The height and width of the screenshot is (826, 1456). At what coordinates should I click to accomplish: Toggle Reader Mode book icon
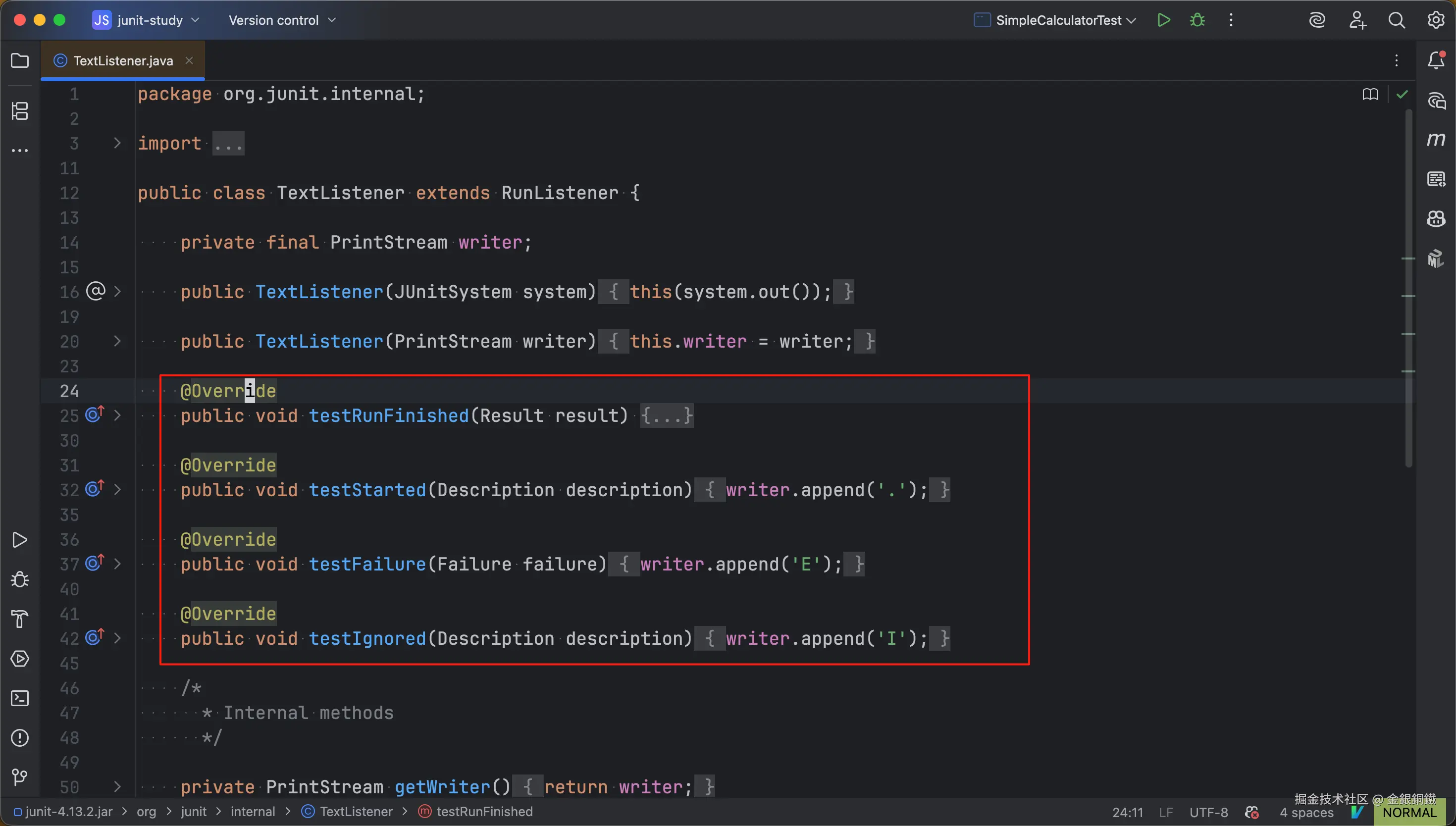[1370, 94]
